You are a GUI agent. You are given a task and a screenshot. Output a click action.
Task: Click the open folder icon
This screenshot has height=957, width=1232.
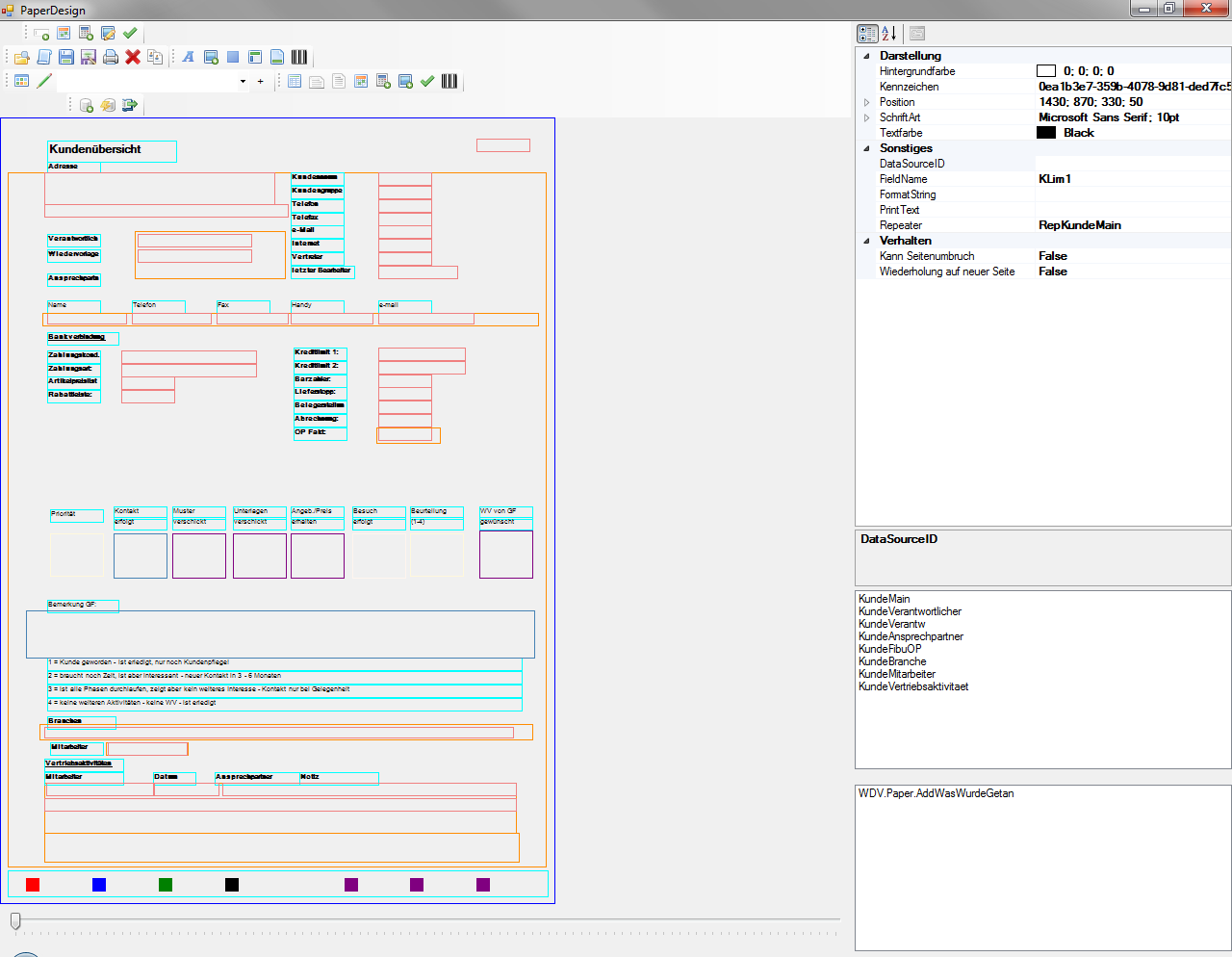click(x=21, y=58)
